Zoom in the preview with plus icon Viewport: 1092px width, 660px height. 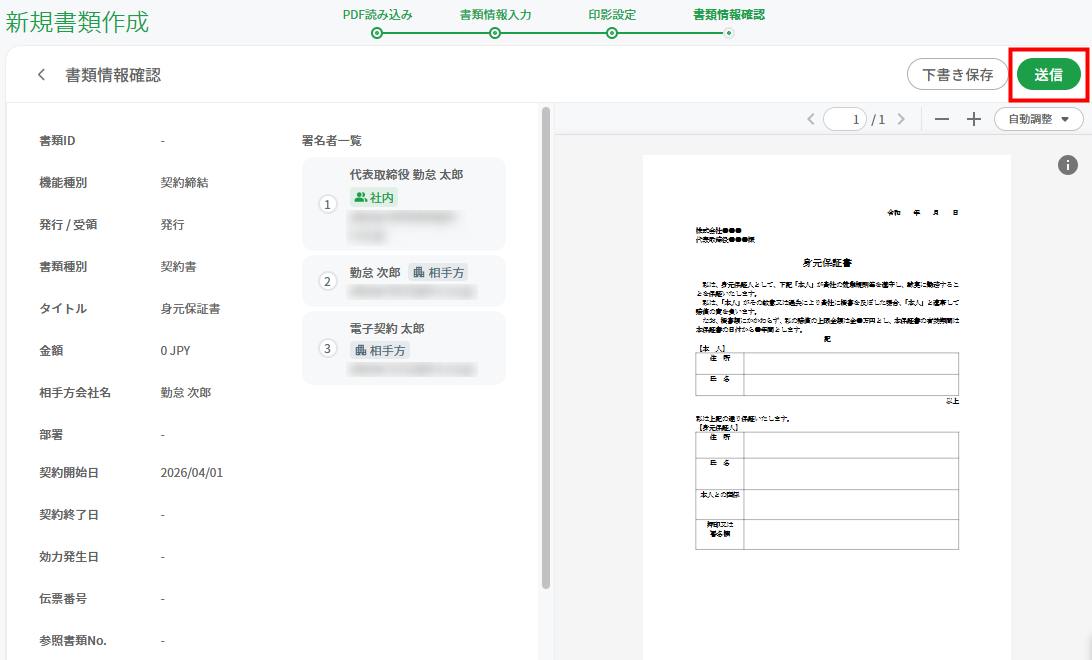(x=974, y=119)
